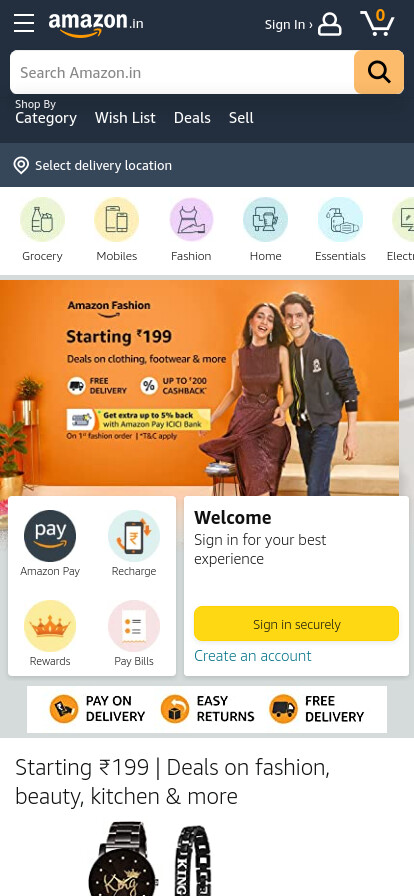The image size is (414, 896).
Task: Open Amazon Pay
Action: (50, 536)
